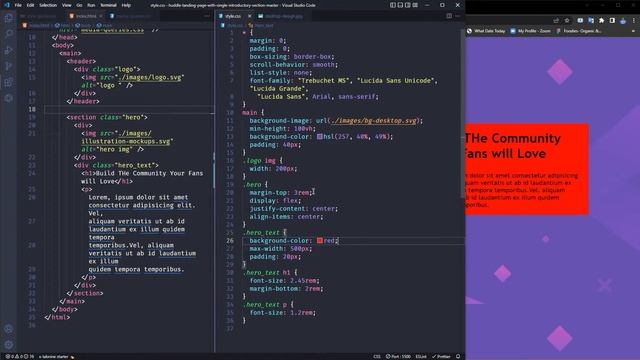Open the What Date Today bookmark
The height and width of the screenshot is (360, 640).
(x=486, y=31)
